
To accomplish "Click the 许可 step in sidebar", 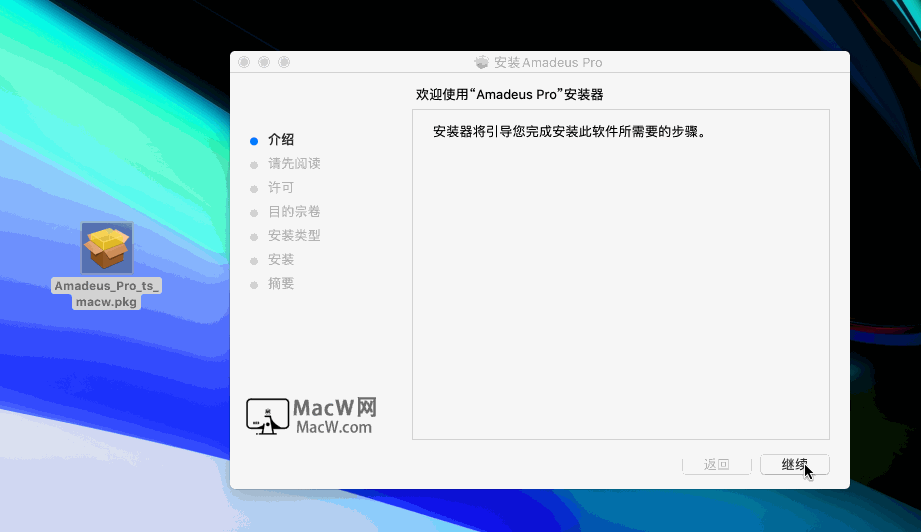I will pyautogui.click(x=281, y=188).
